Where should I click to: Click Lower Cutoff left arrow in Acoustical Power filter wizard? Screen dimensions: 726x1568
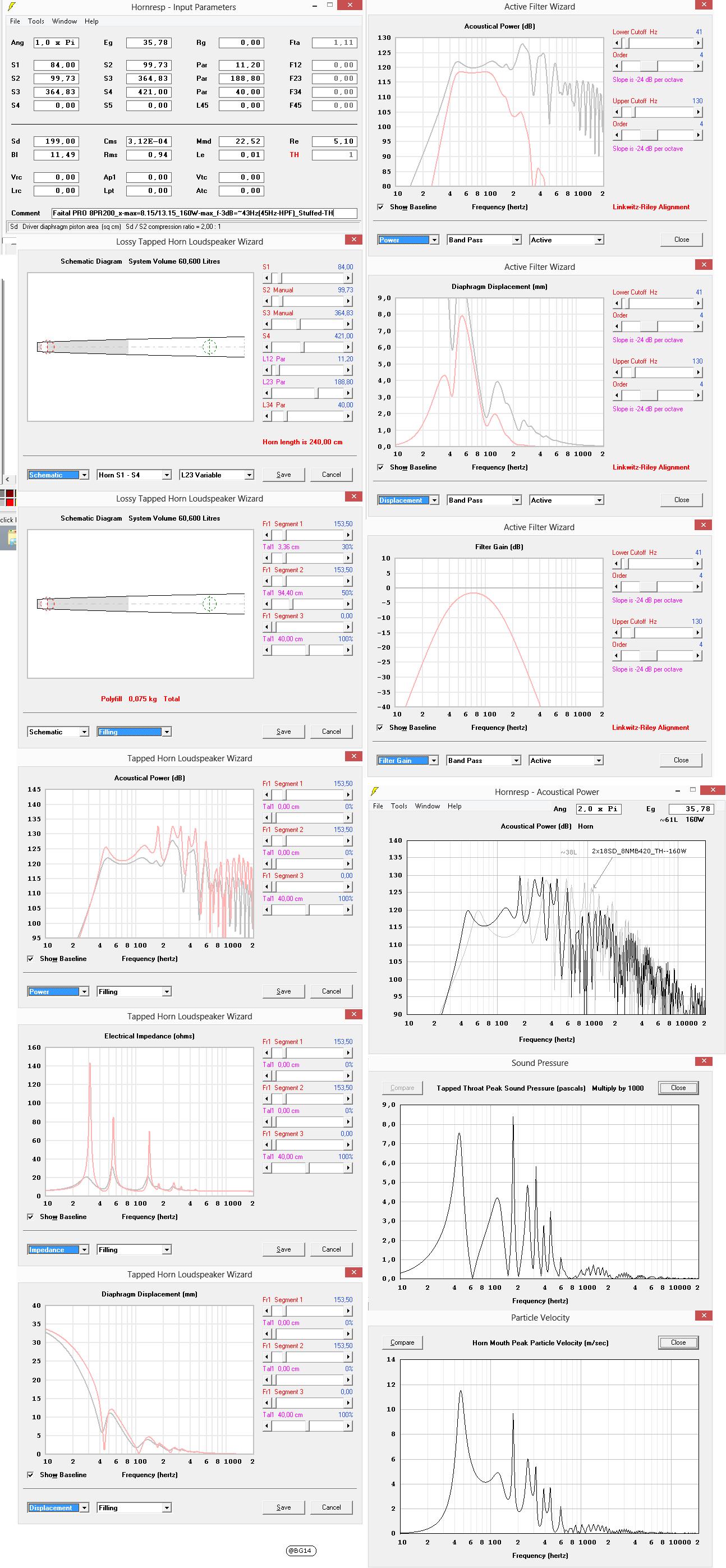pos(617,43)
